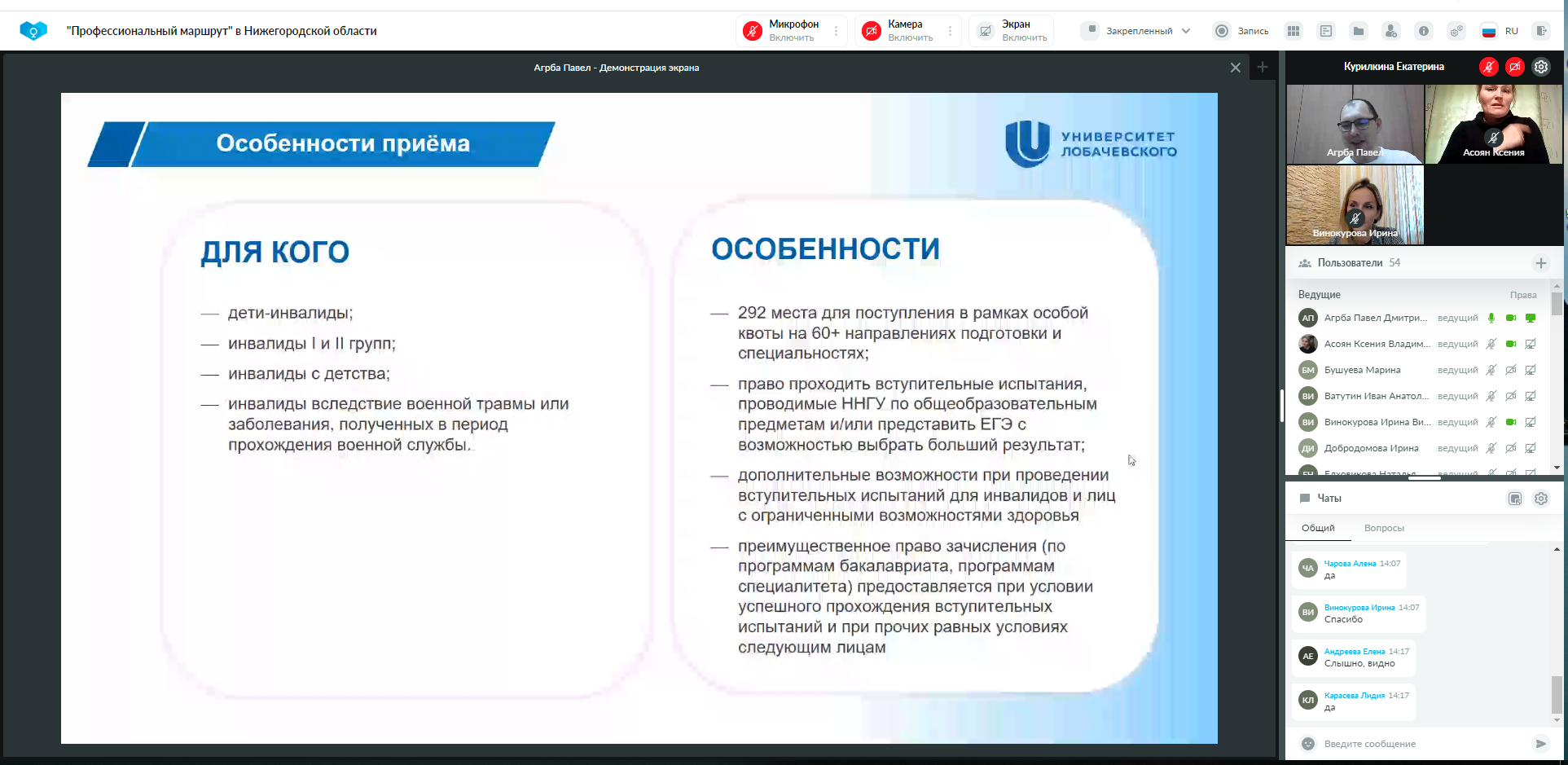The image size is (1568, 765).
Task: Open camera options three-dot menu
Action: point(950,31)
